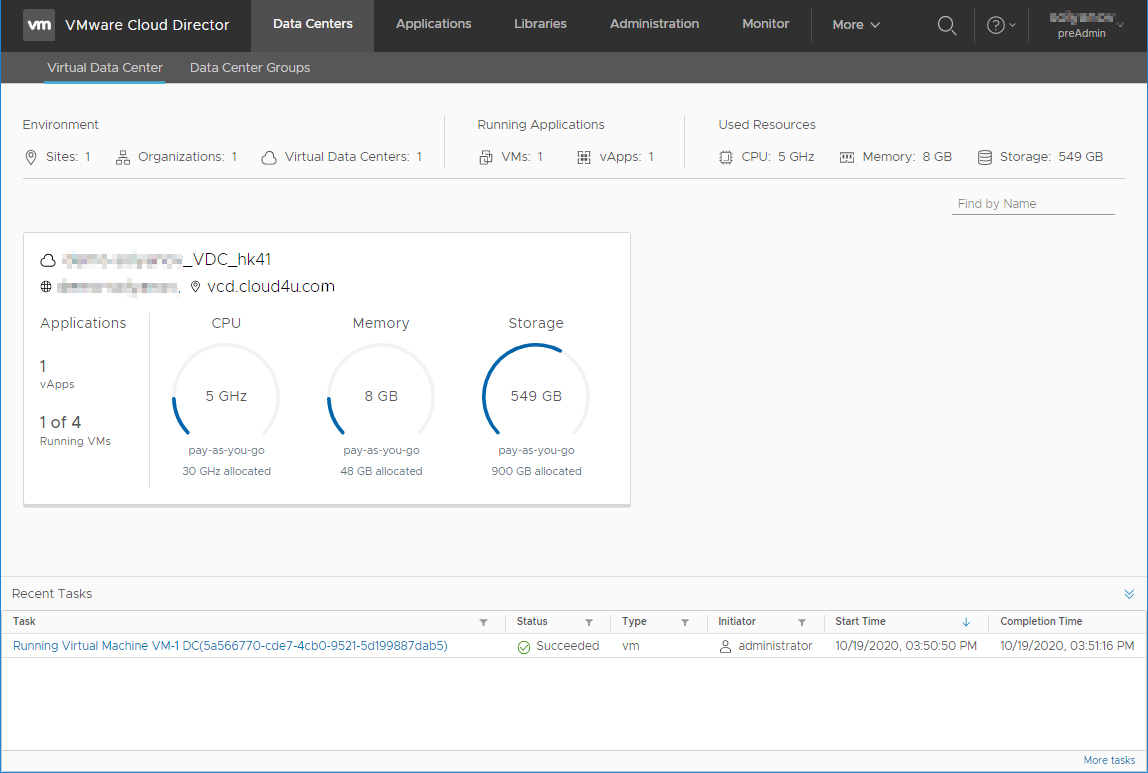This screenshot has height=773, width=1148.
Task: Click the vm type cell
Action: (x=630, y=646)
